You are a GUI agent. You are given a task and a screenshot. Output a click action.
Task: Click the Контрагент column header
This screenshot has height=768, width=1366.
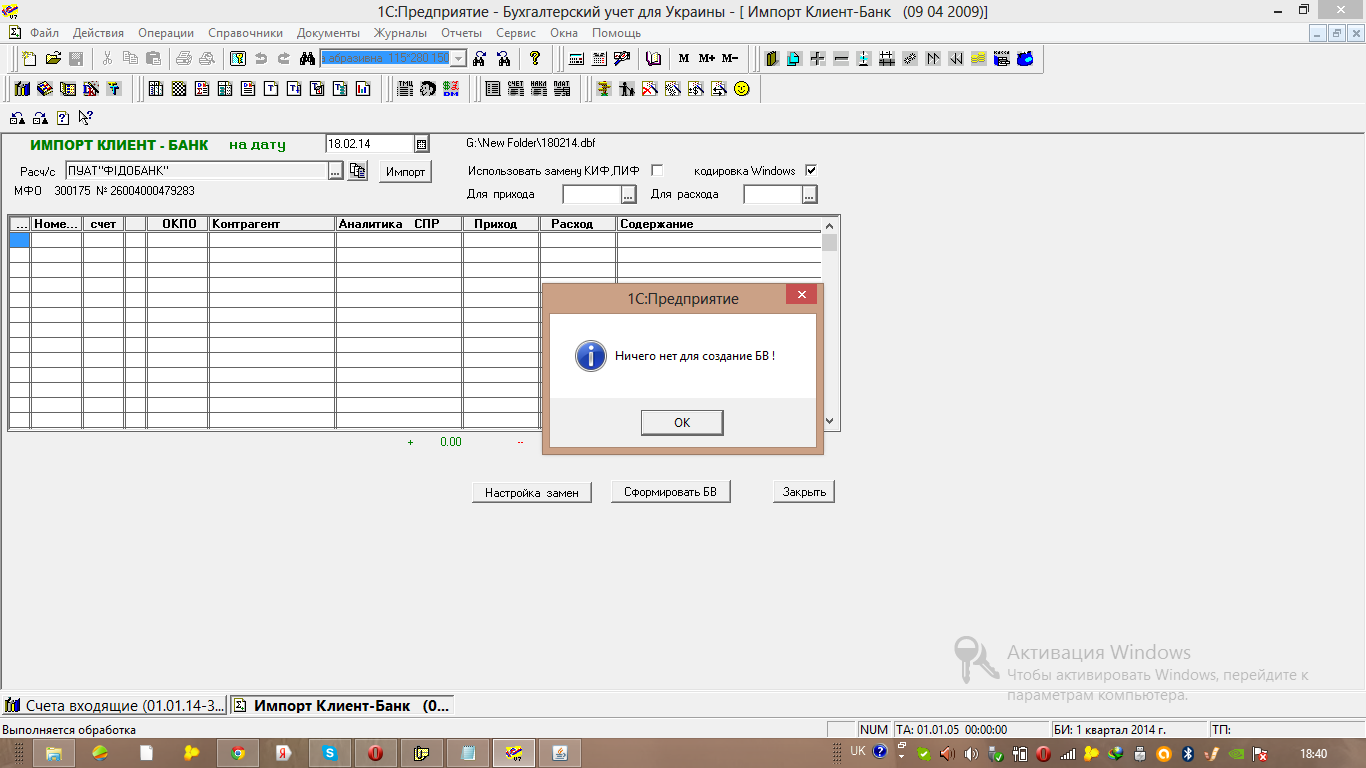click(272, 224)
